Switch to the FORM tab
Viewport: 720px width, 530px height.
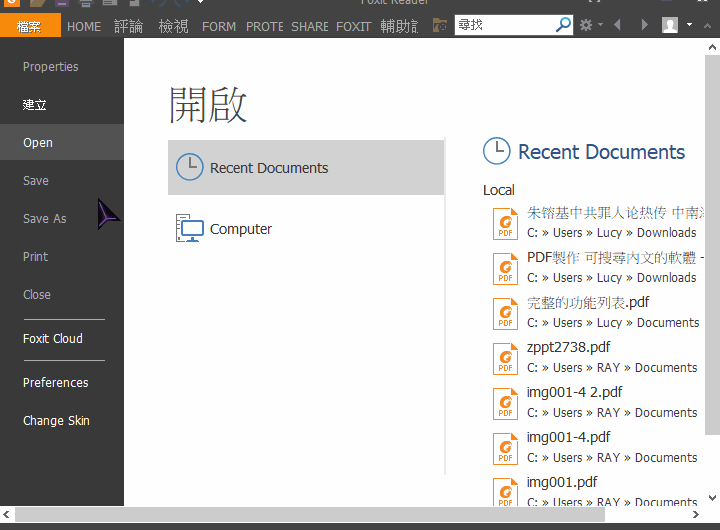219,27
